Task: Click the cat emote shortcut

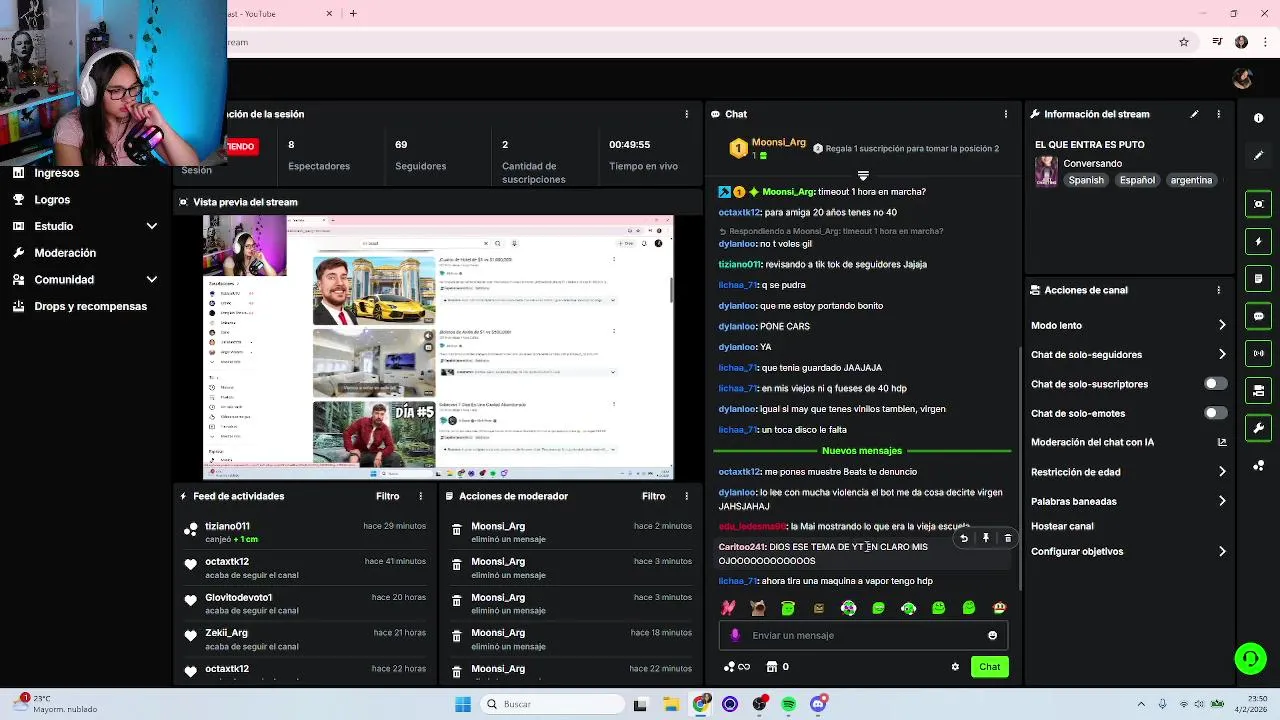Action: pos(758,608)
